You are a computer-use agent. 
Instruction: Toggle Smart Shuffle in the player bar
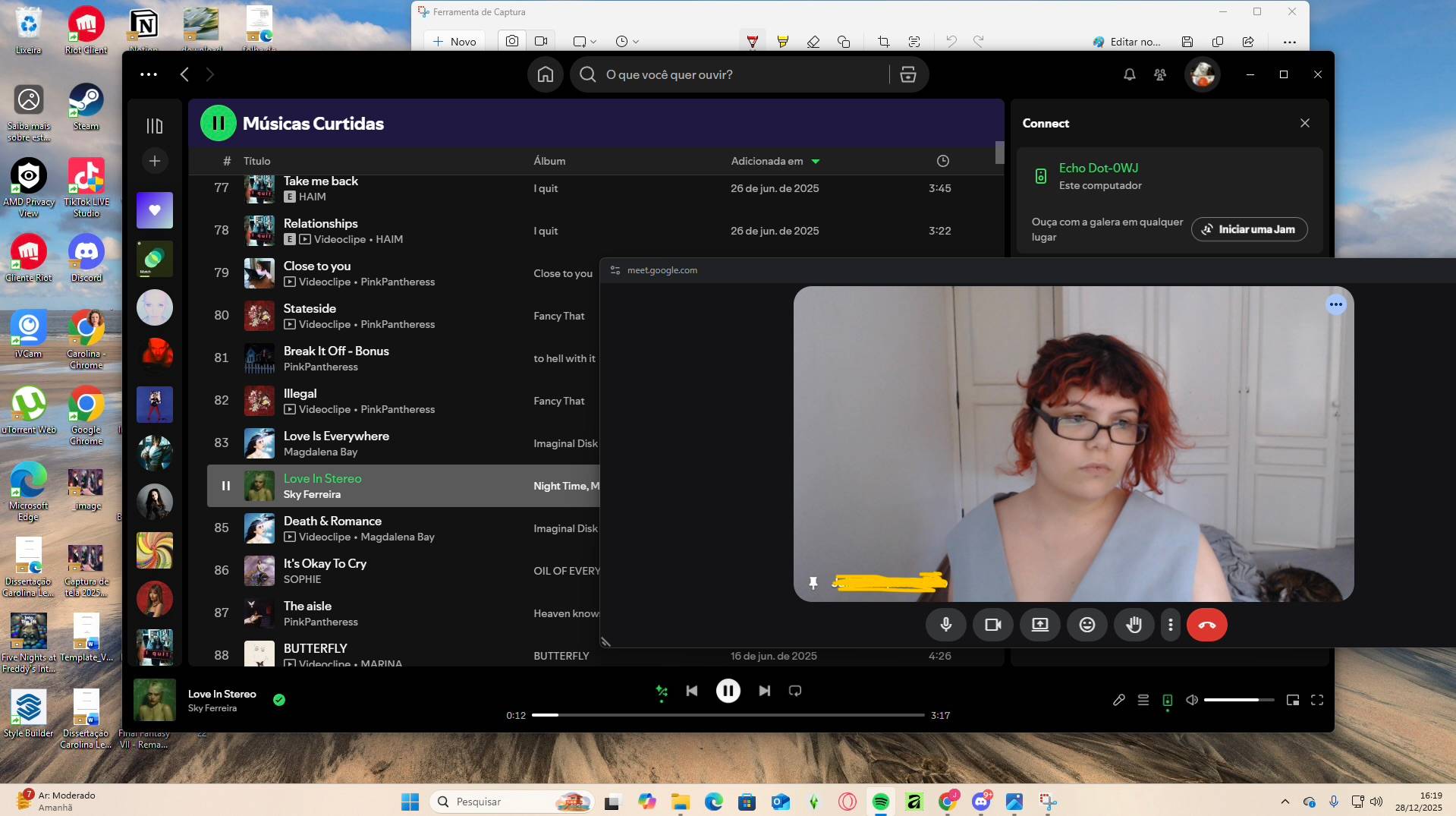[662, 691]
